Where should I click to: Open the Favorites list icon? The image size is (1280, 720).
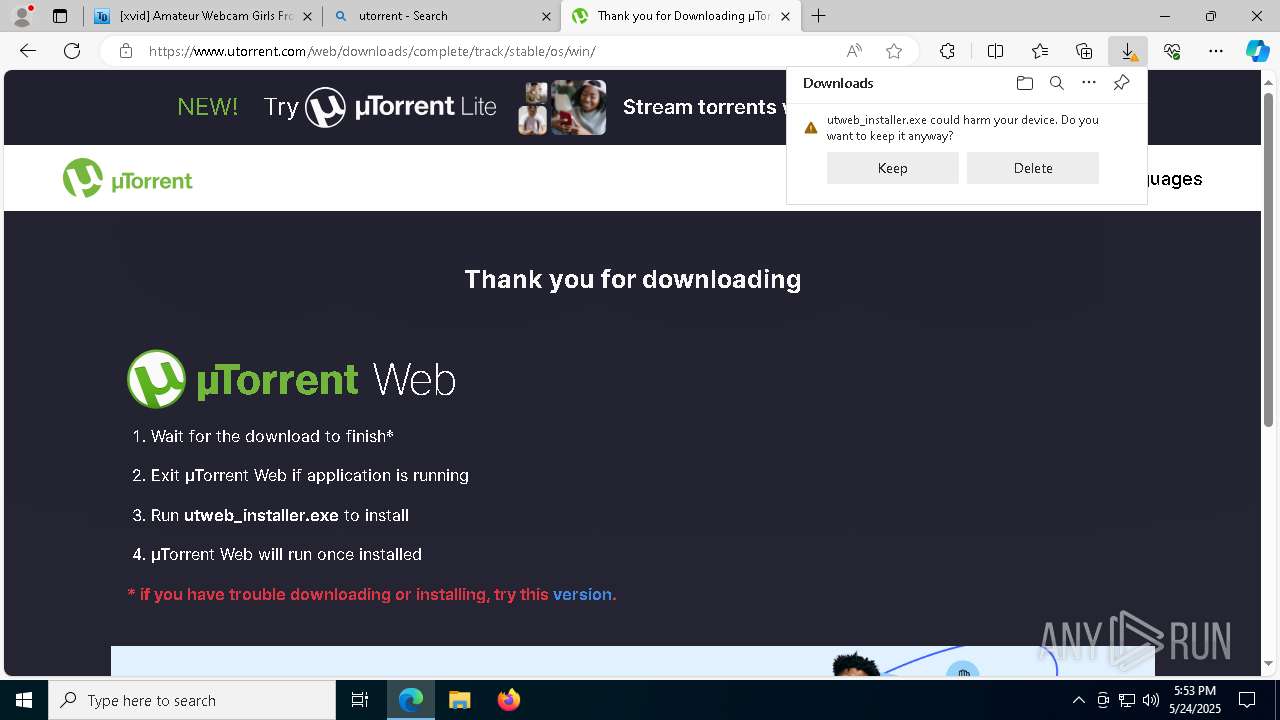coord(1040,51)
